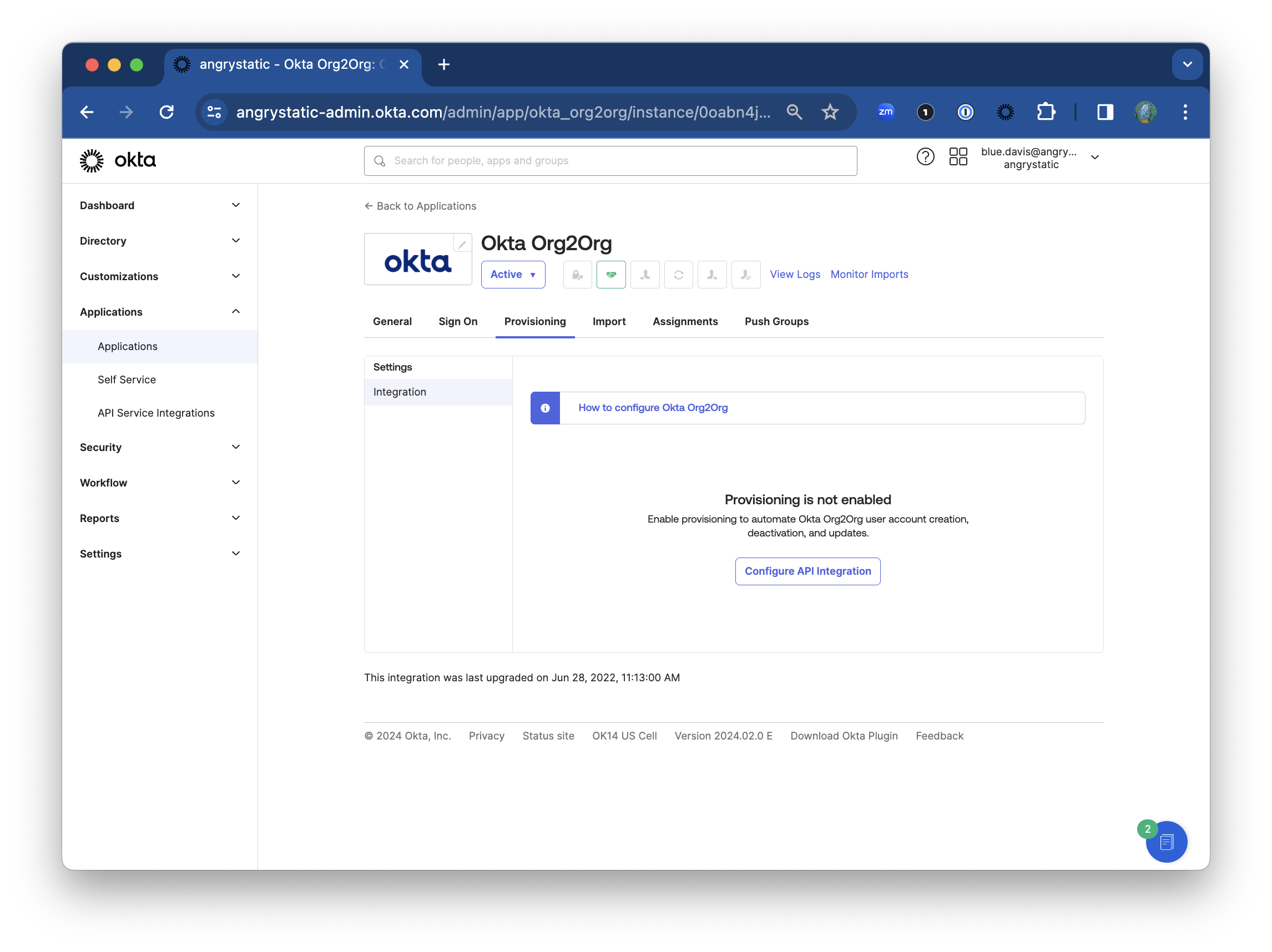1272x952 pixels.
Task: Open the blue.davis account dropdown chevron
Action: tap(1095, 158)
